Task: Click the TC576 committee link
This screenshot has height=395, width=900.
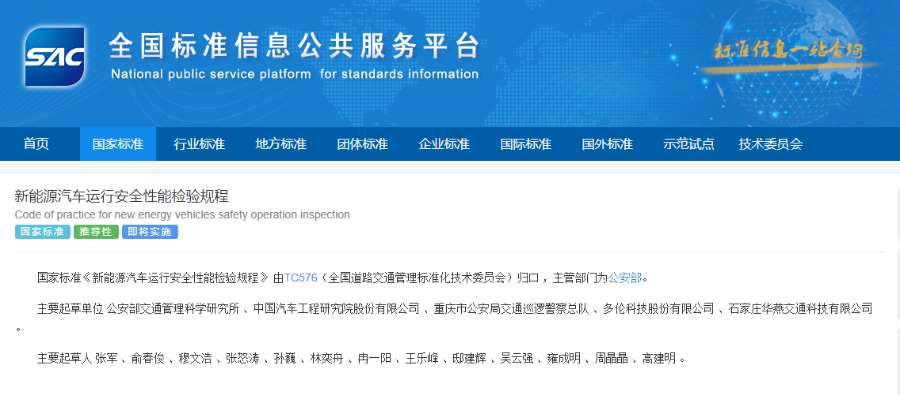Action: coord(301,278)
